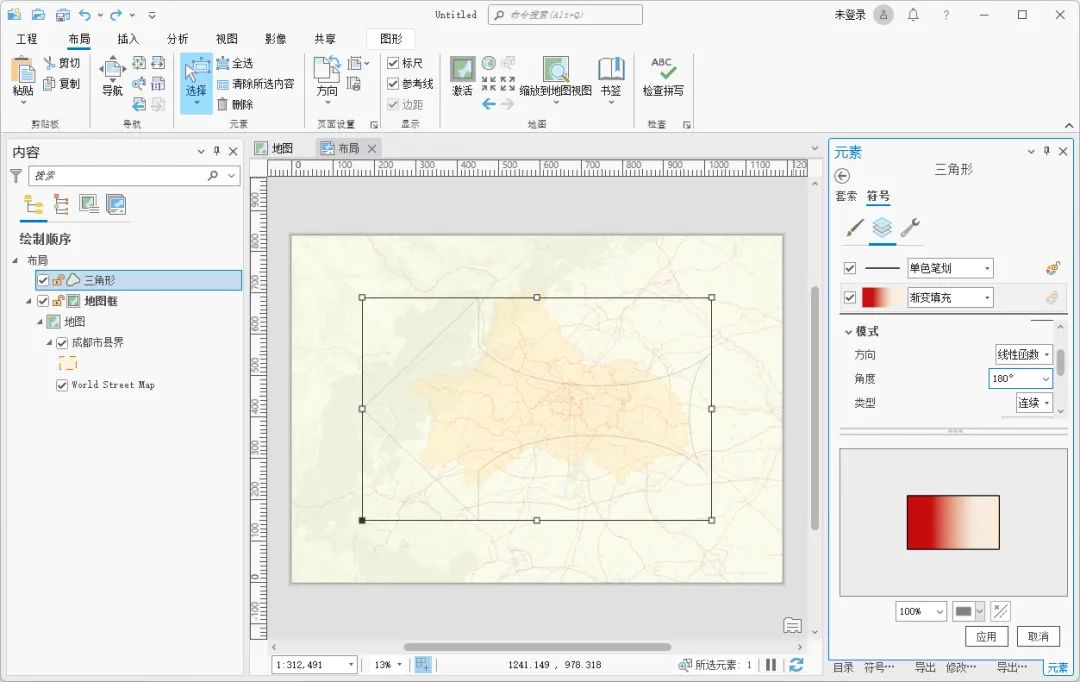Uncheck the World Street Map layer
Screen dimensions: 1080x682
62,385
